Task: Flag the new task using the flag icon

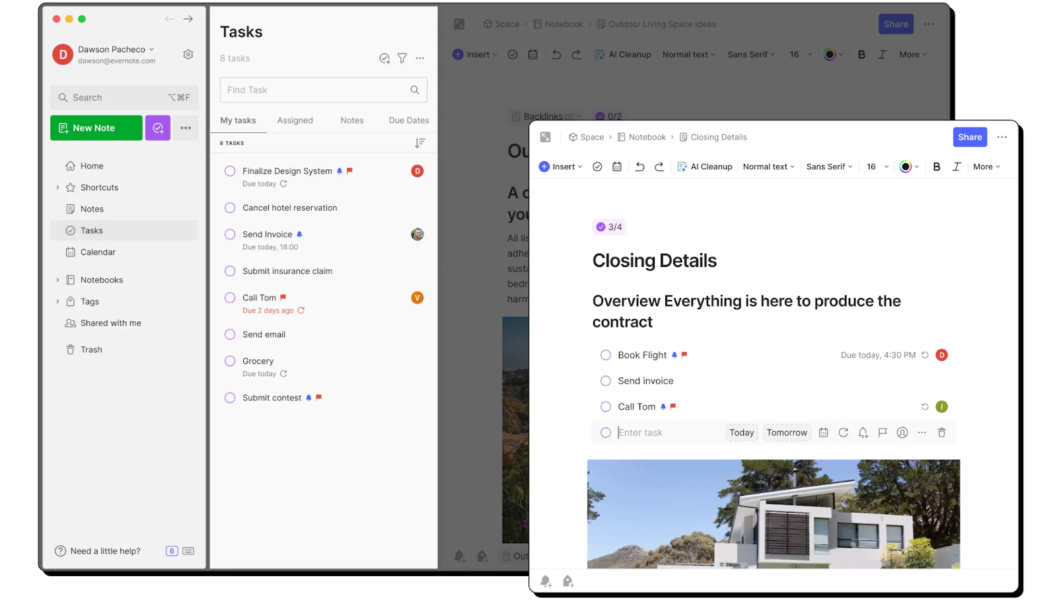Action: (x=882, y=432)
